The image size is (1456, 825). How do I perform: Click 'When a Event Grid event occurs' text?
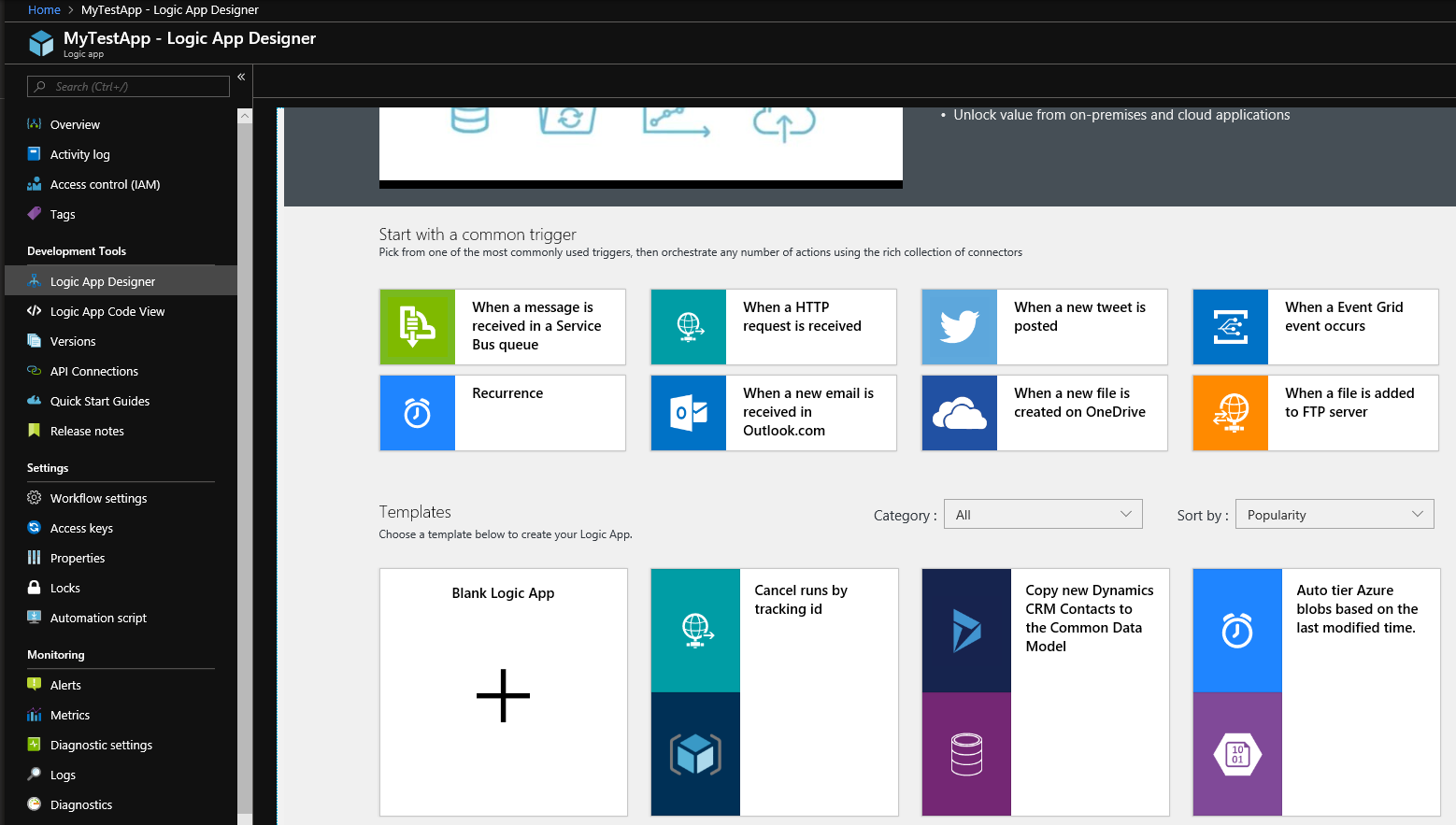(x=1344, y=317)
